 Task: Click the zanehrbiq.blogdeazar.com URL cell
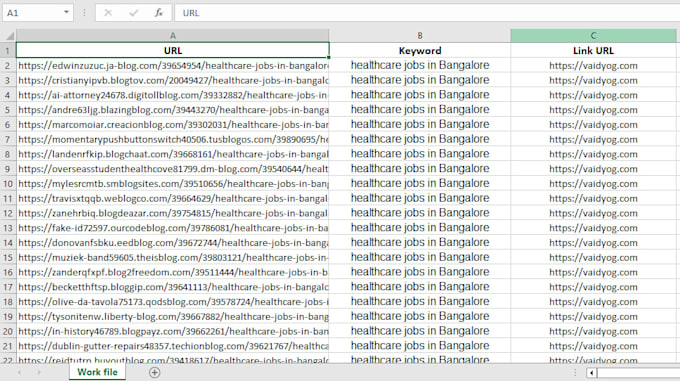(173, 213)
